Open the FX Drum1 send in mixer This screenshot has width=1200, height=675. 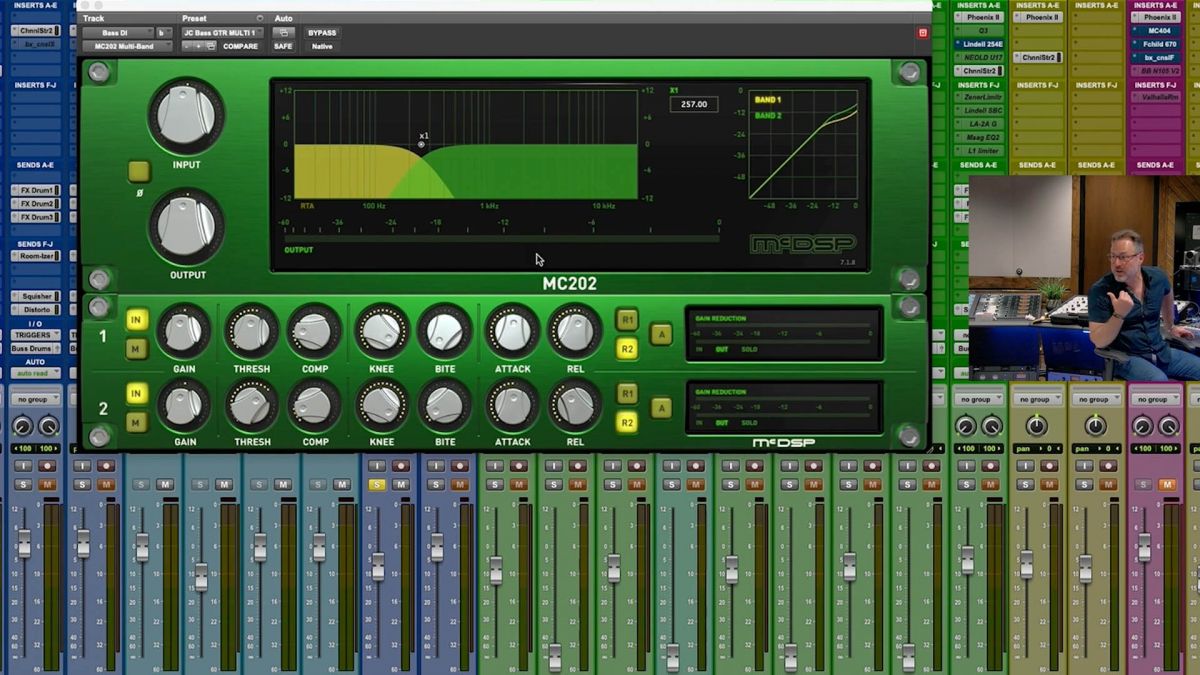(x=37, y=190)
